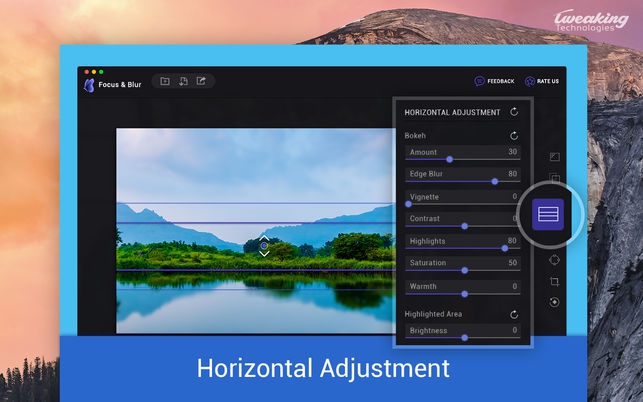Click the save-file down-arrow icon in the toolbar

tap(183, 81)
